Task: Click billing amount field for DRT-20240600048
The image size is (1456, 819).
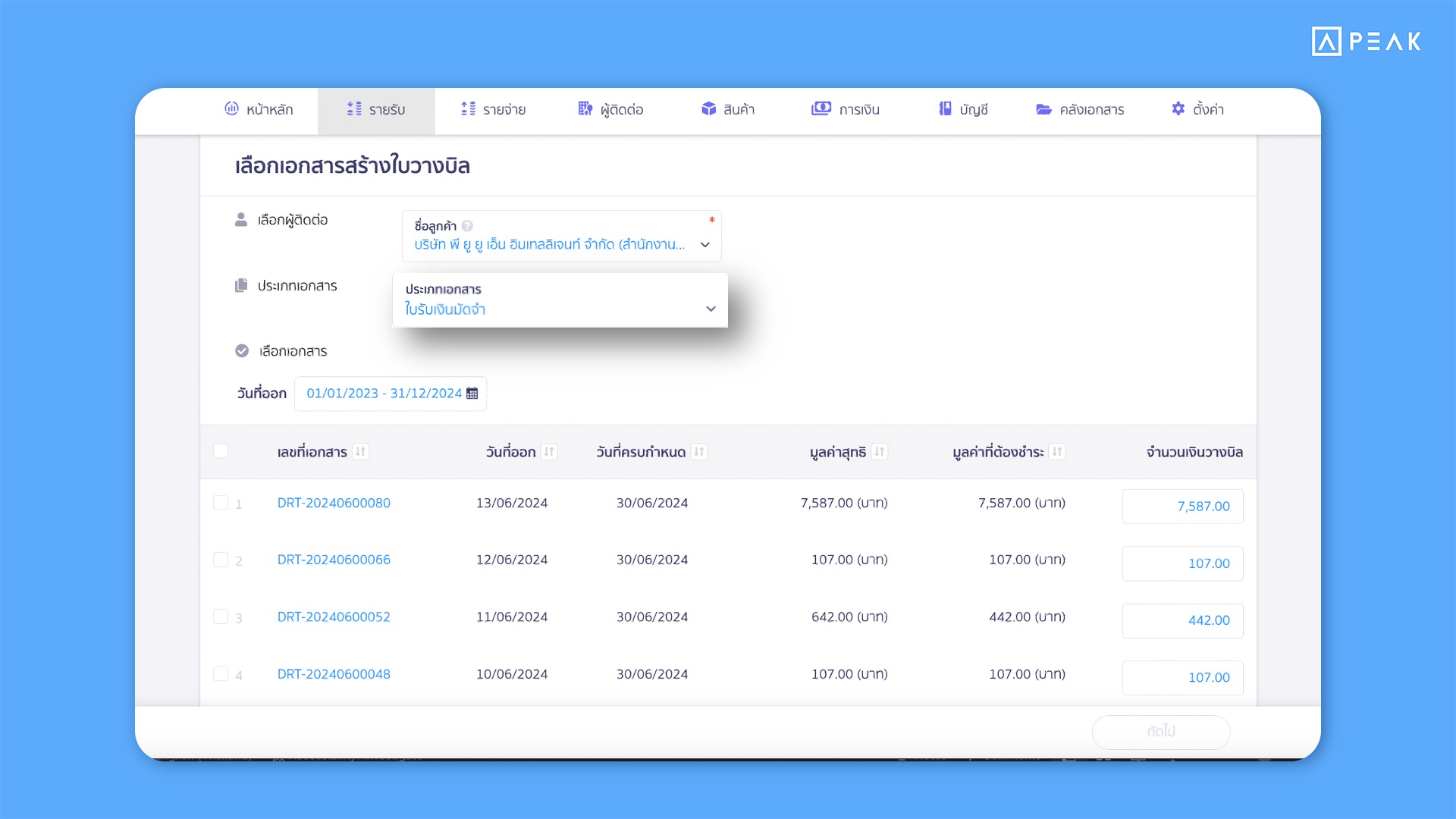Action: click(x=1183, y=678)
